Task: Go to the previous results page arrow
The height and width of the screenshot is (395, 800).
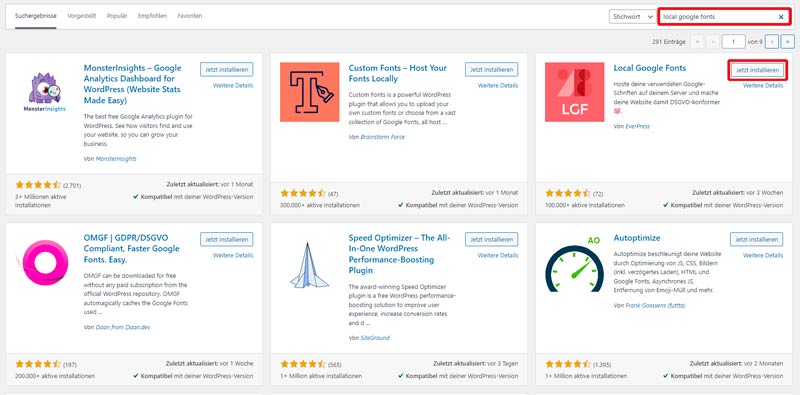Action: [713, 42]
